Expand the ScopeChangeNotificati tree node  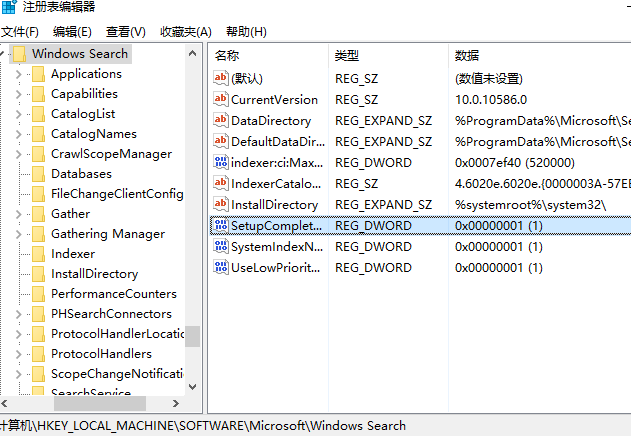18,374
